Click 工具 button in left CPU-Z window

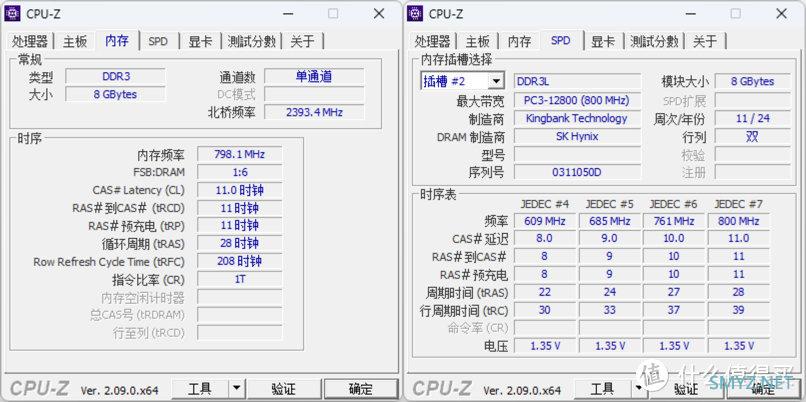pyautogui.click(x=200, y=389)
